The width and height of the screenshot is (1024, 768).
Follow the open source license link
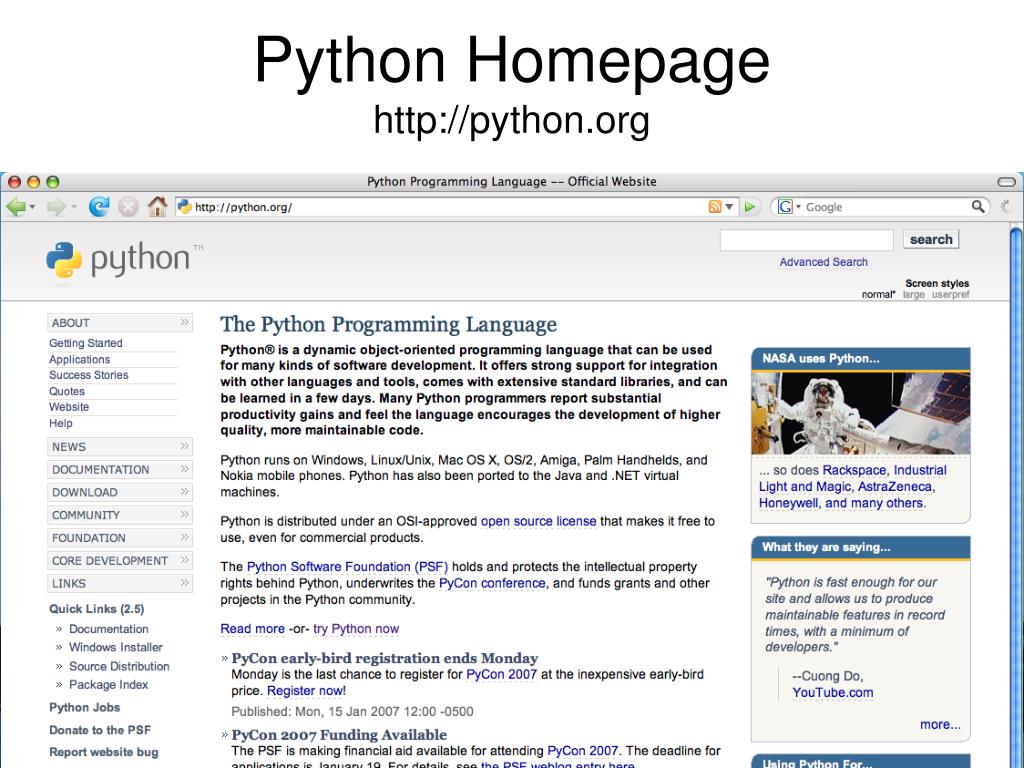click(538, 521)
